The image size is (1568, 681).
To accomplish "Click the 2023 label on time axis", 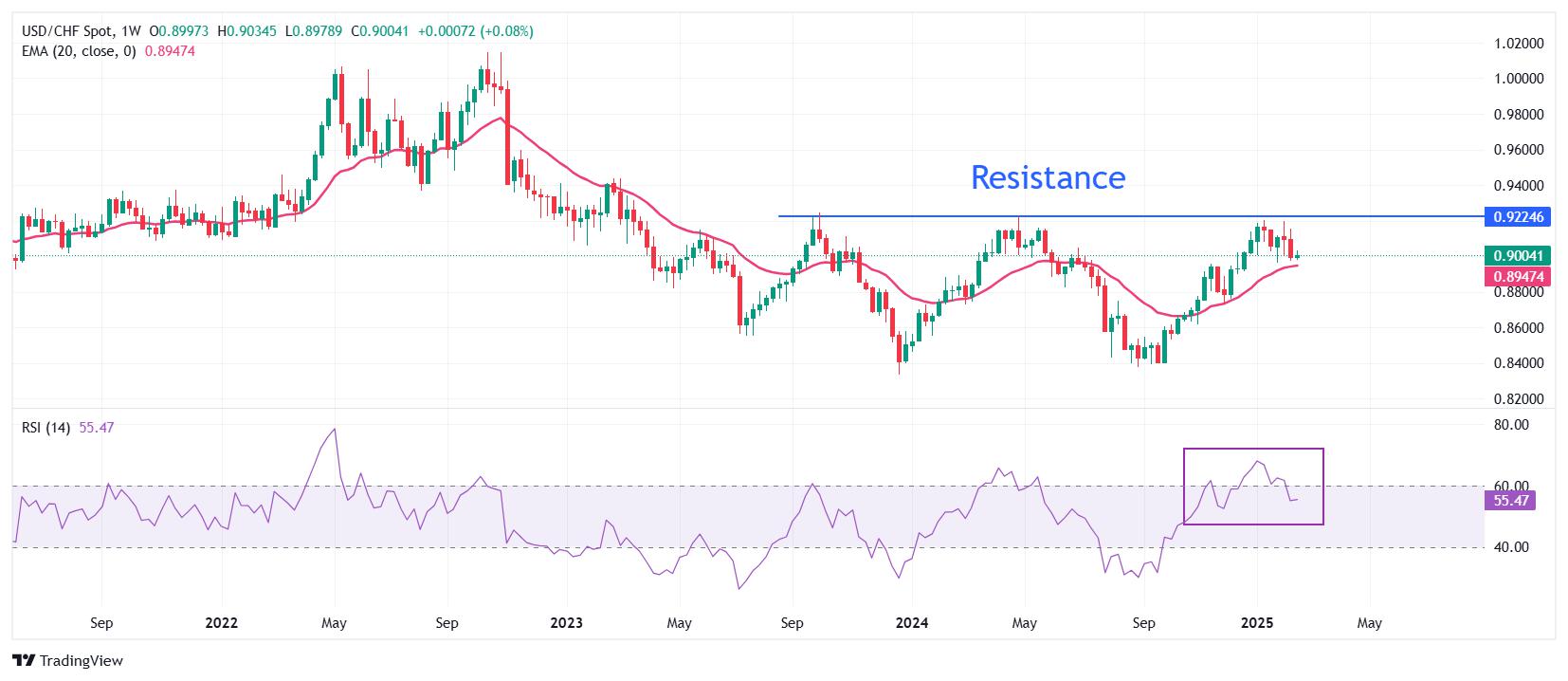I will (x=566, y=623).
